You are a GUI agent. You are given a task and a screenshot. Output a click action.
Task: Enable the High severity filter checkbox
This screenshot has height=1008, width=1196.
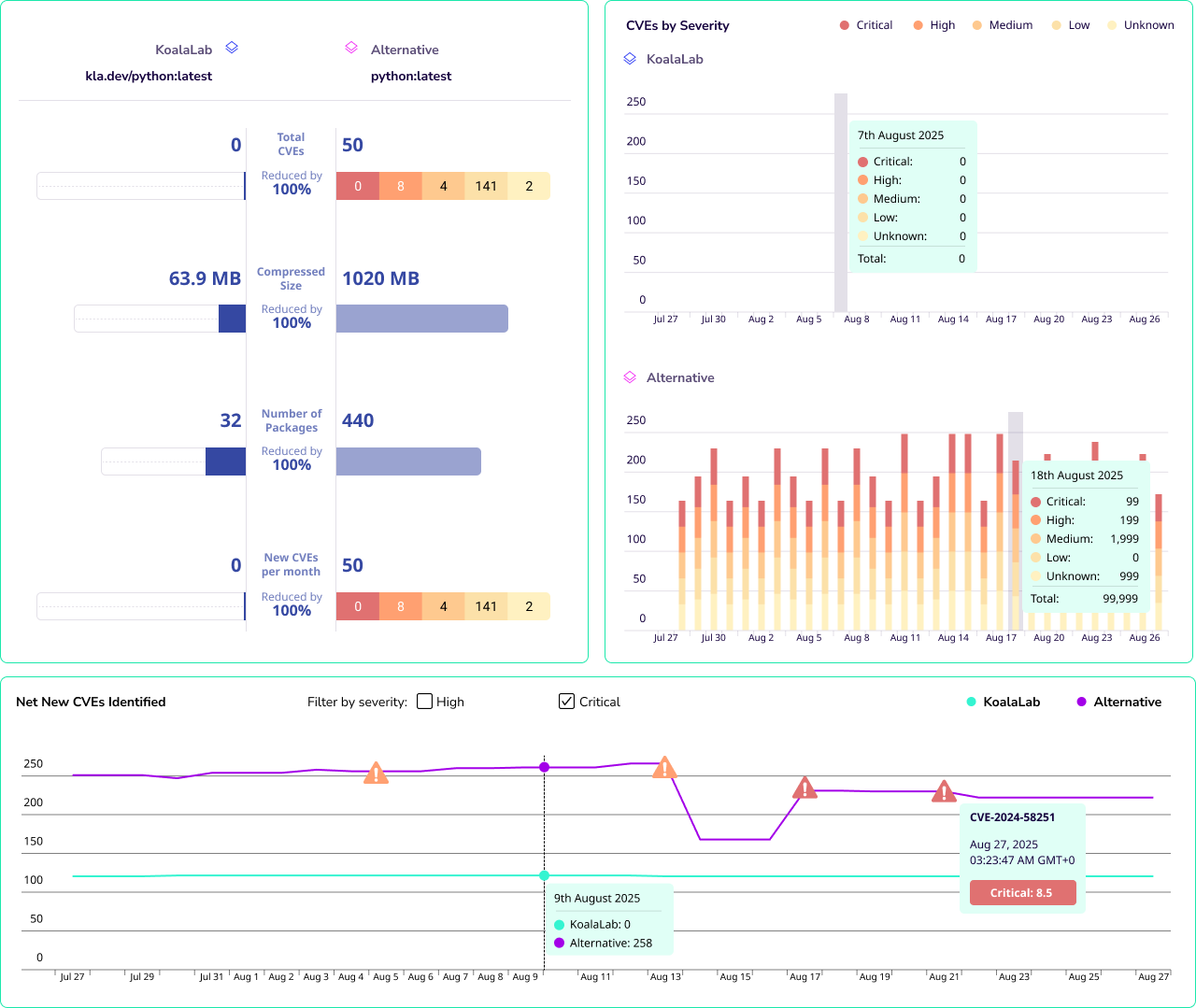425,702
